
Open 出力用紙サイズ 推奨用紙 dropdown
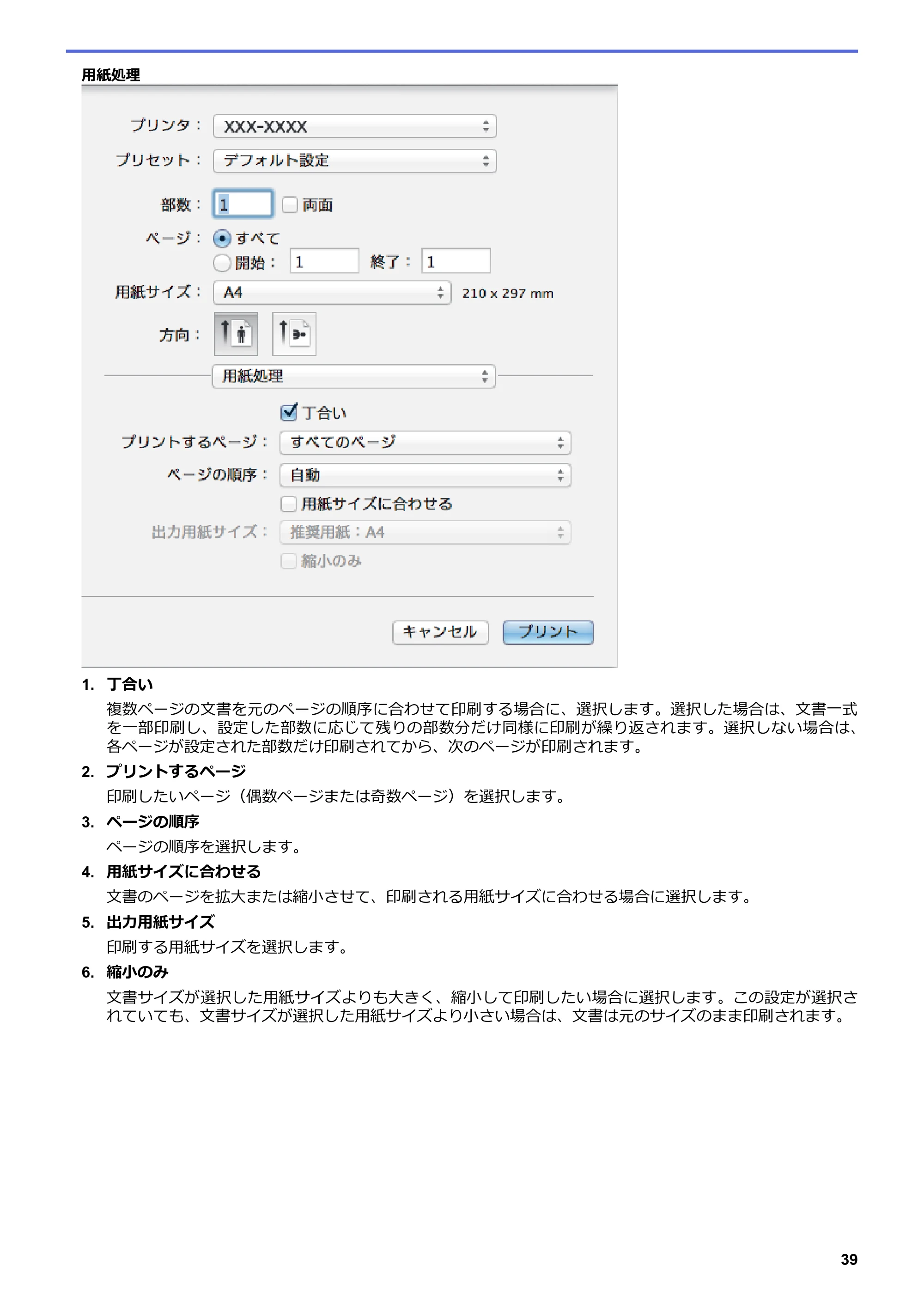426,532
